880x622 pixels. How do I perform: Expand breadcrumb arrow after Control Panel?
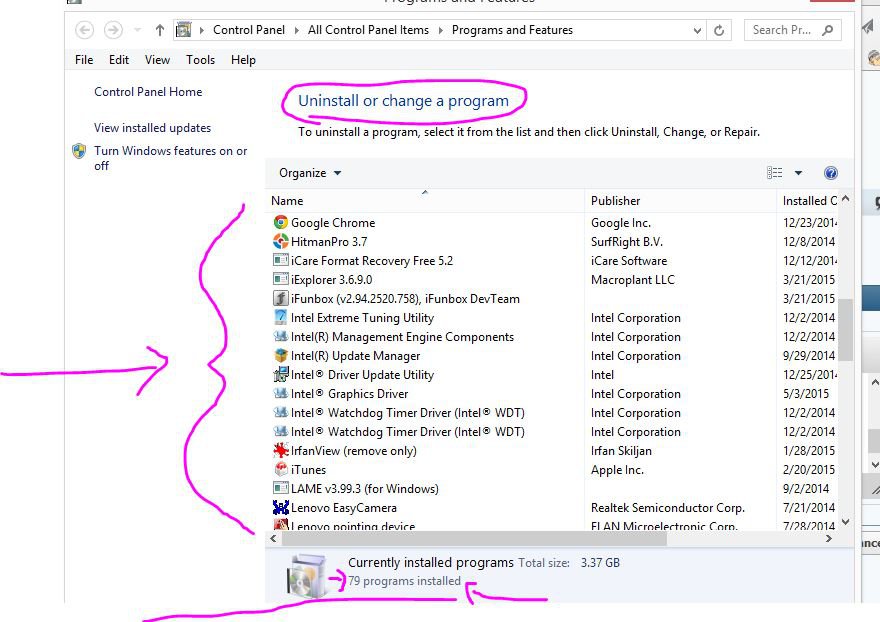(x=296, y=30)
